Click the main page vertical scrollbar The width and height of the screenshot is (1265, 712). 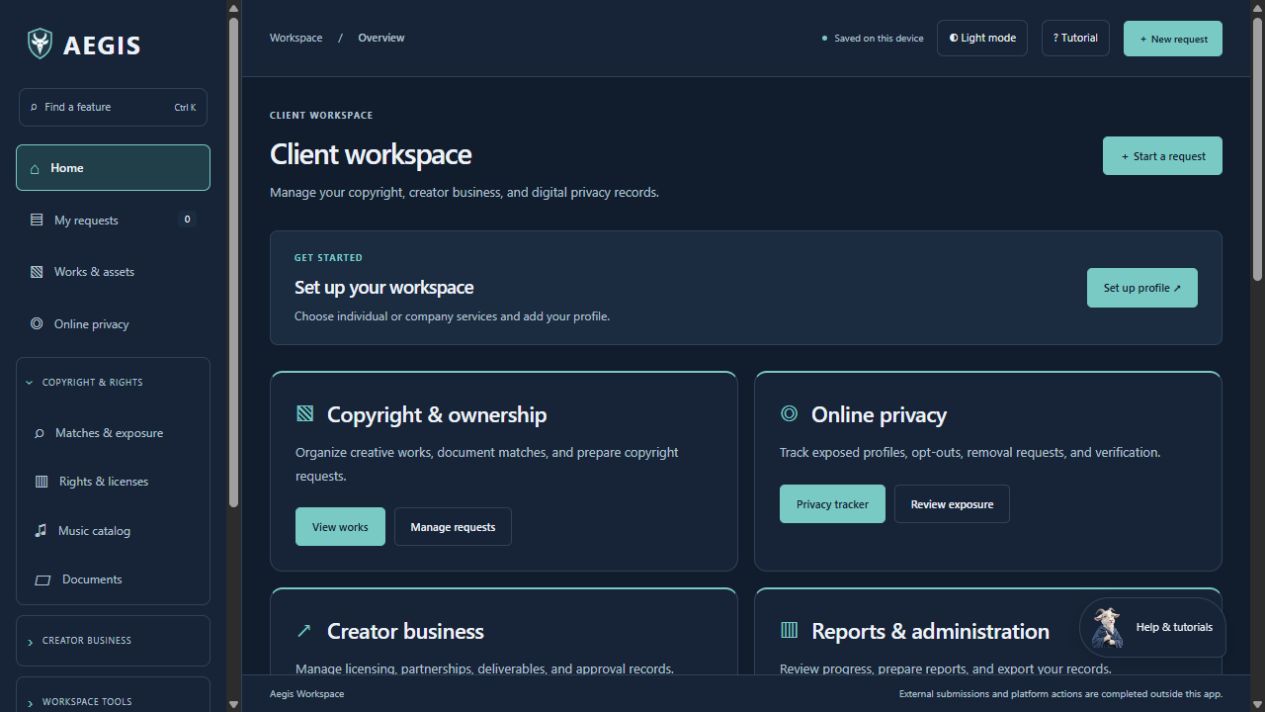pos(1258,150)
